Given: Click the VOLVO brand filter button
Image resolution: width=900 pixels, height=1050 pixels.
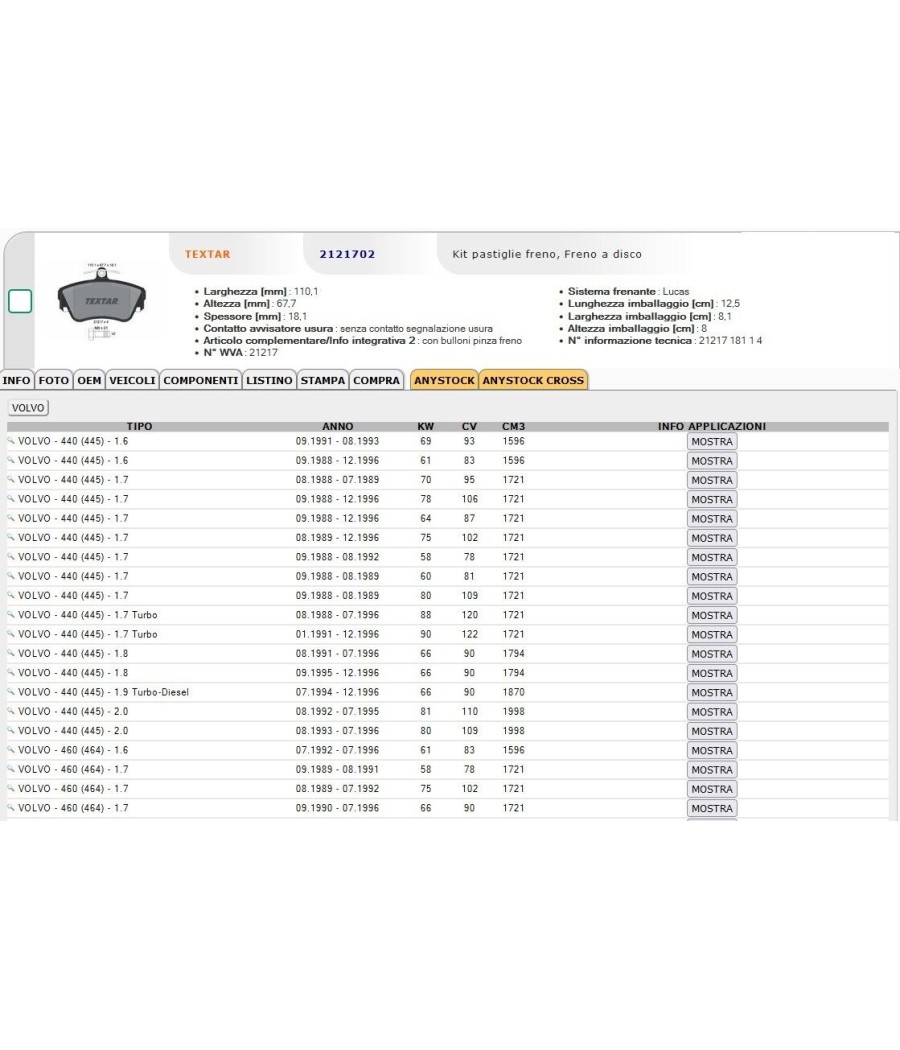Looking at the screenshot, I should coord(28,408).
